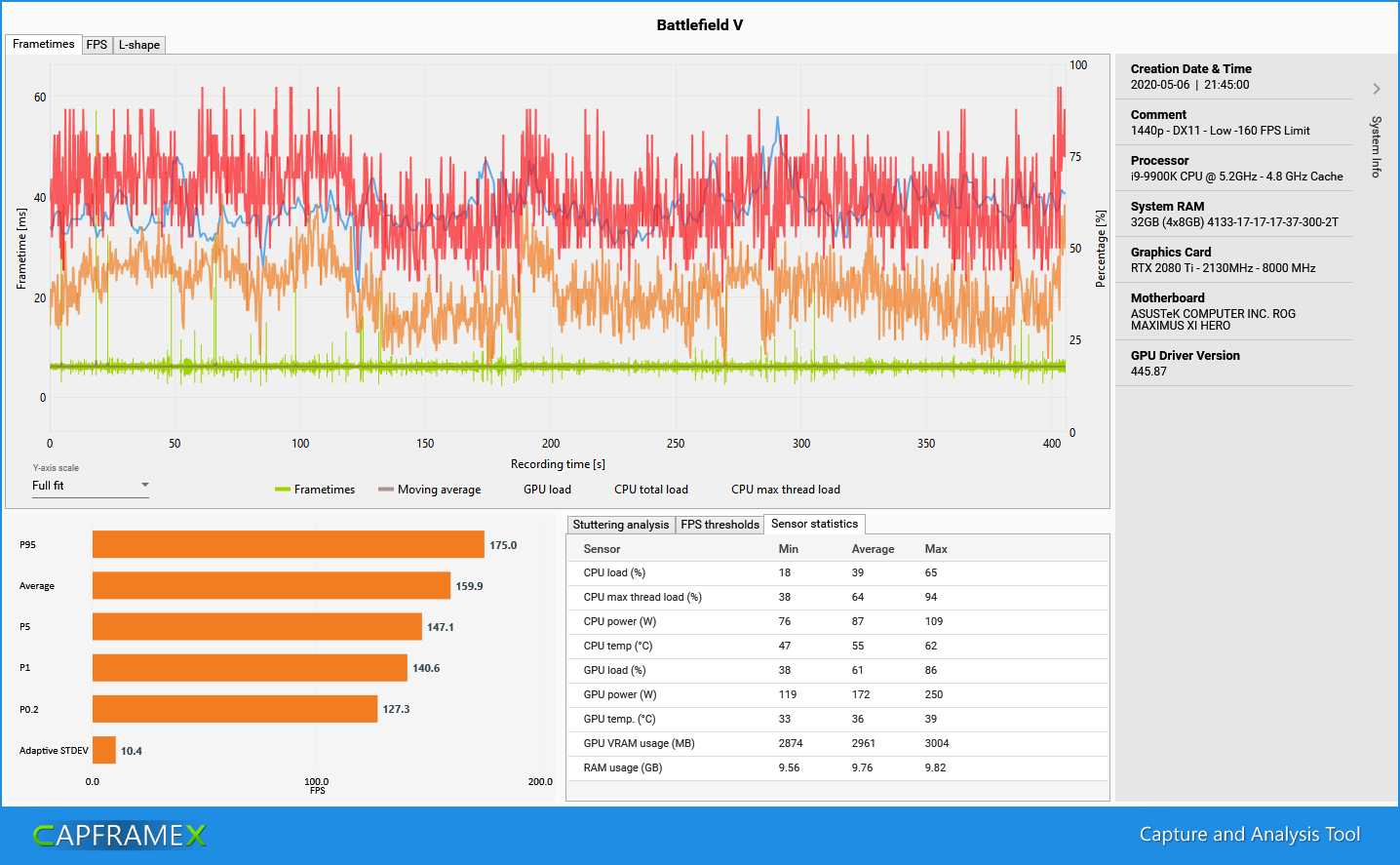Select the CPU temp (°C) row

[837, 647]
